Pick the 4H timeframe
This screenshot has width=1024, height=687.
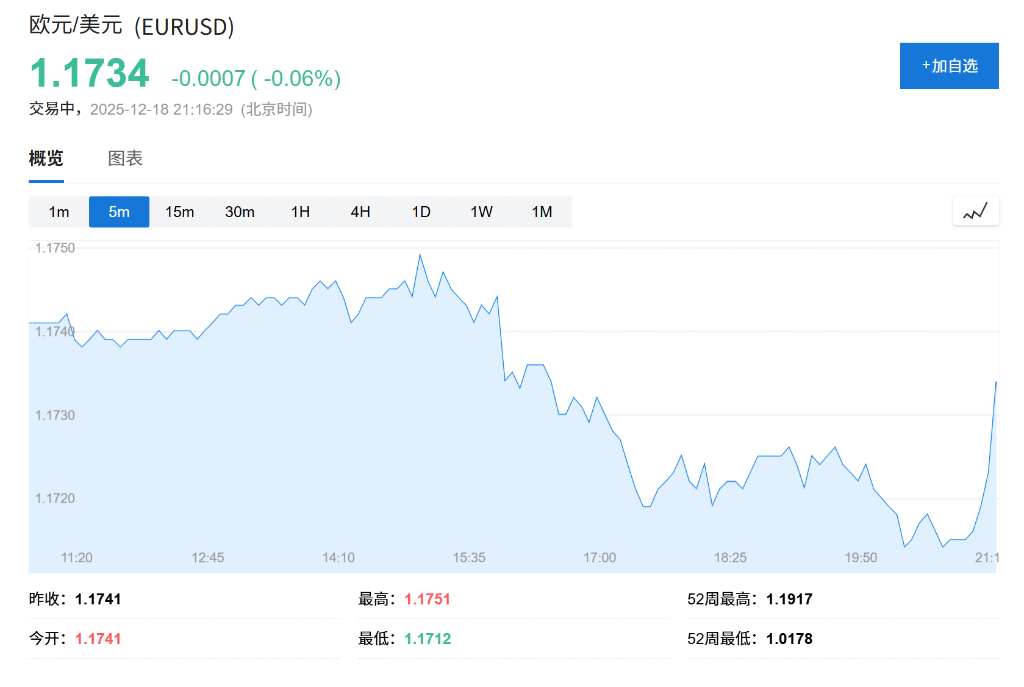point(361,212)
